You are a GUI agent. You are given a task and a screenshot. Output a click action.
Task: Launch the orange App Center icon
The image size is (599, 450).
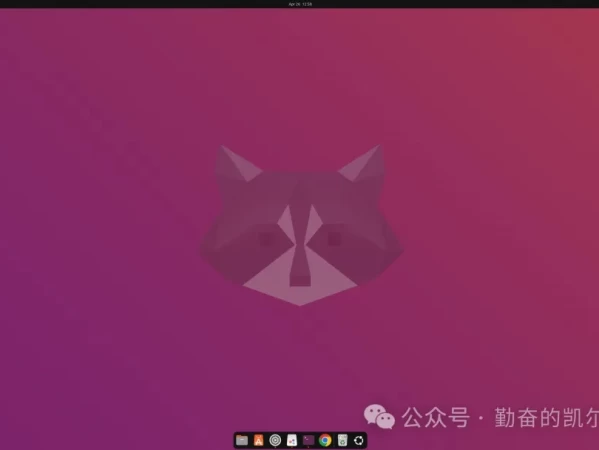click(259, 440)
